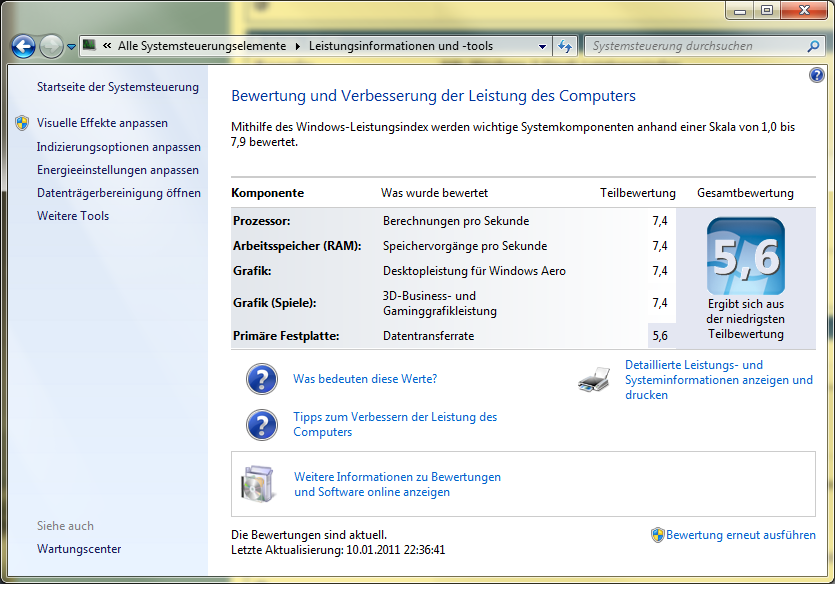Click the 5,6 Teilbewertung for Primäre Festplatte

(x=660, y=336)
